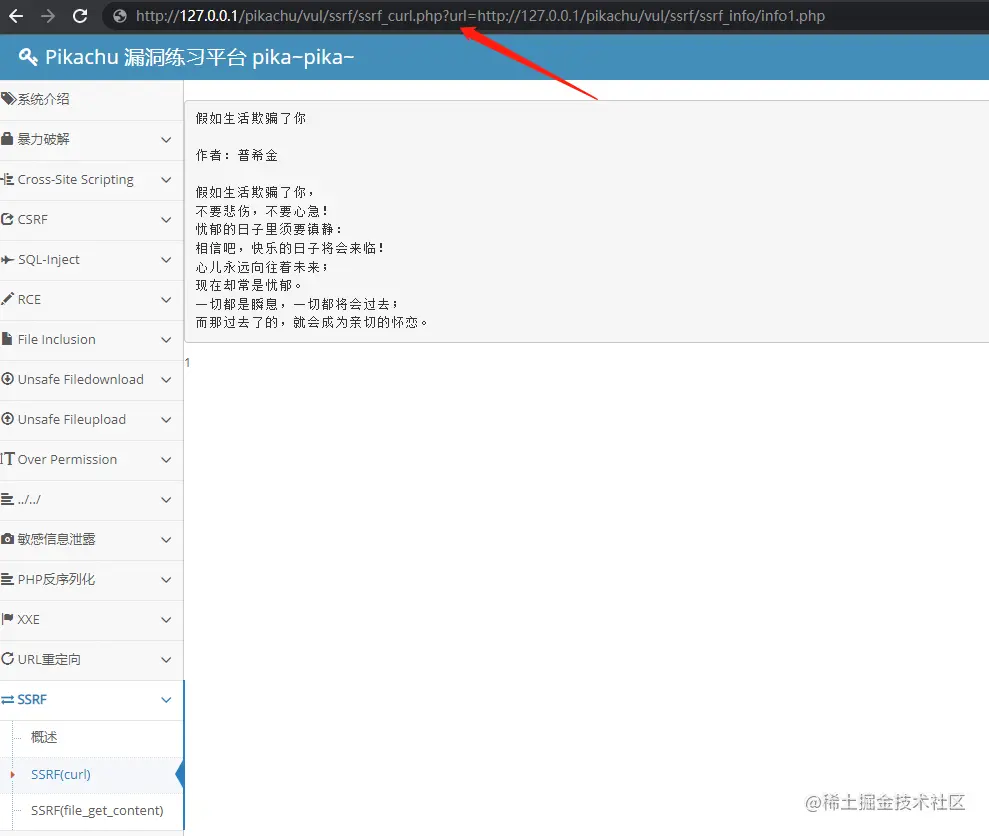Open the PHP反序列化 menu
Image resolution: width=989 pixels, height=836 pixels.
[57, 579]
